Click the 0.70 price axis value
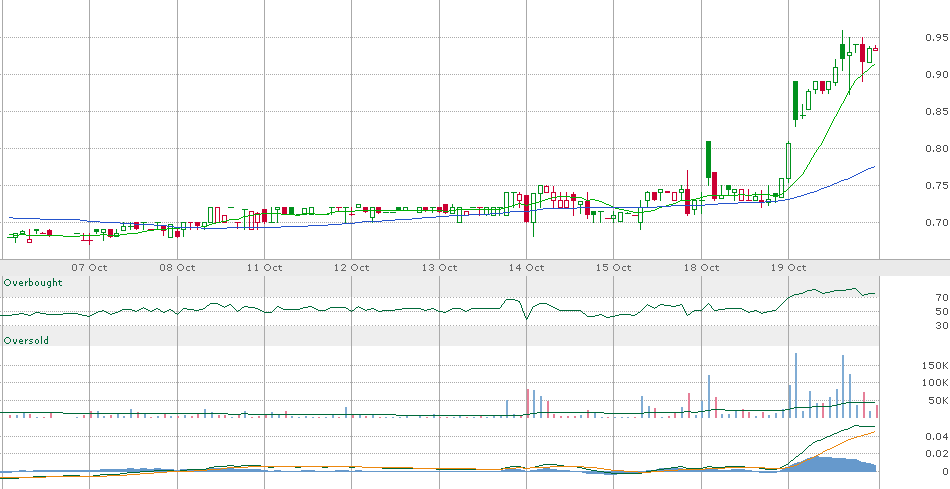 click(936, 222)
